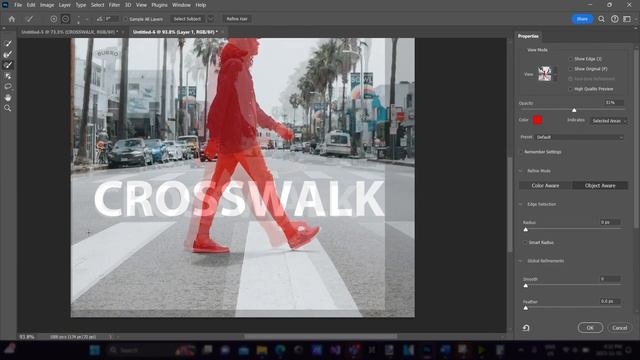640x360 pixels.
Task: Open the Photoshop app icon menu
Action: click(x=5, y=5)
